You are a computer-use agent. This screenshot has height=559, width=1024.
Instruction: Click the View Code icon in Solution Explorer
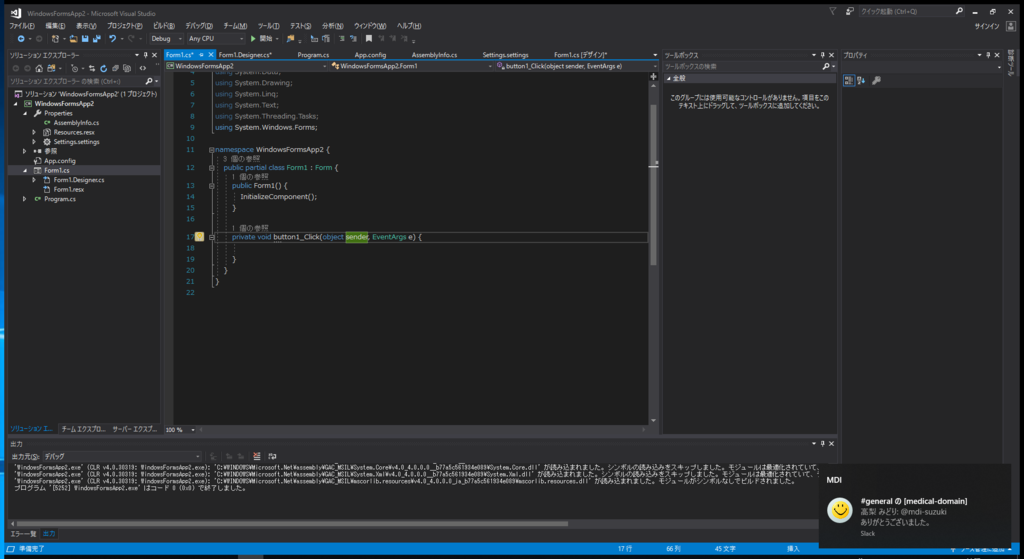[142, 69]
